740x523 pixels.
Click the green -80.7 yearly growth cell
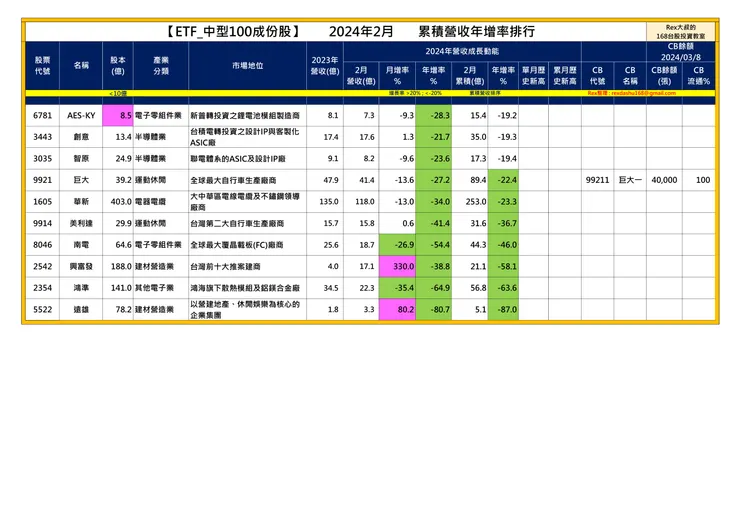pos(434,310)
